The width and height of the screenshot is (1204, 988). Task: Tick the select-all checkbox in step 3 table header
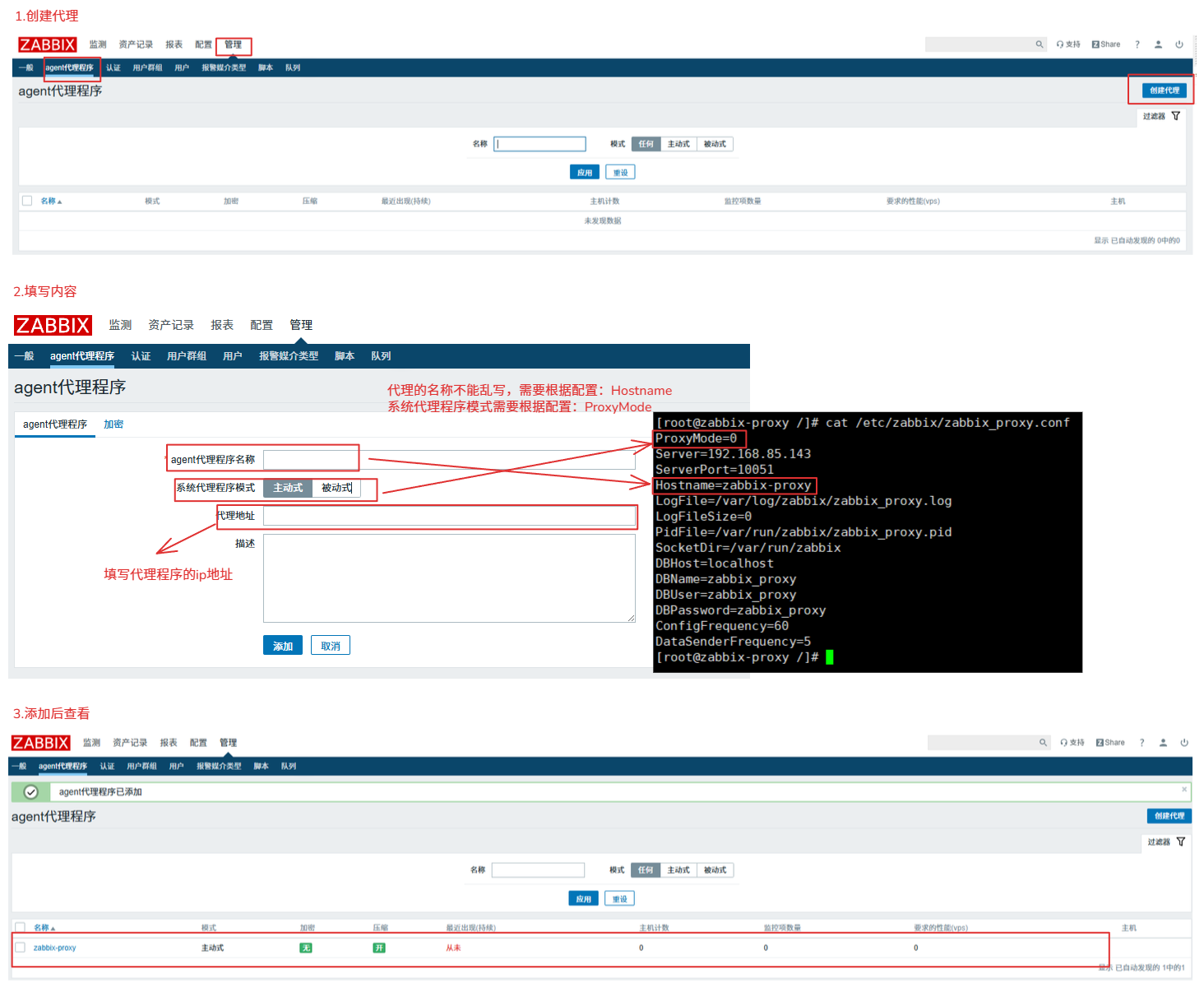[21, 927]
